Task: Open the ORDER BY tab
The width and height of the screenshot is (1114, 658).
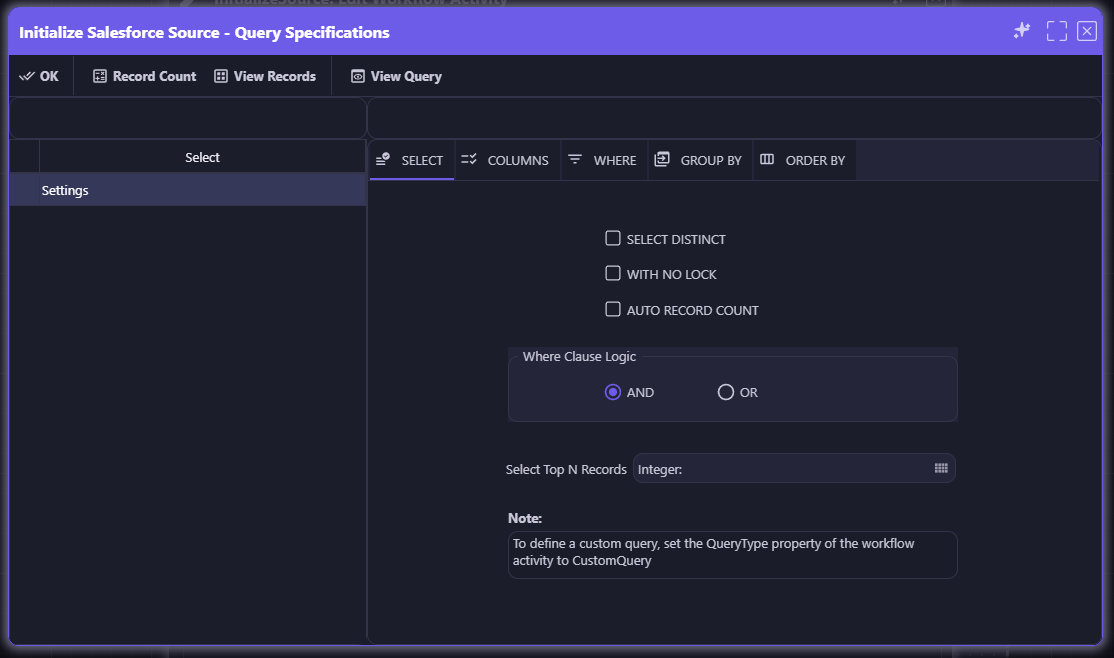Action: [x=804, y=160]
